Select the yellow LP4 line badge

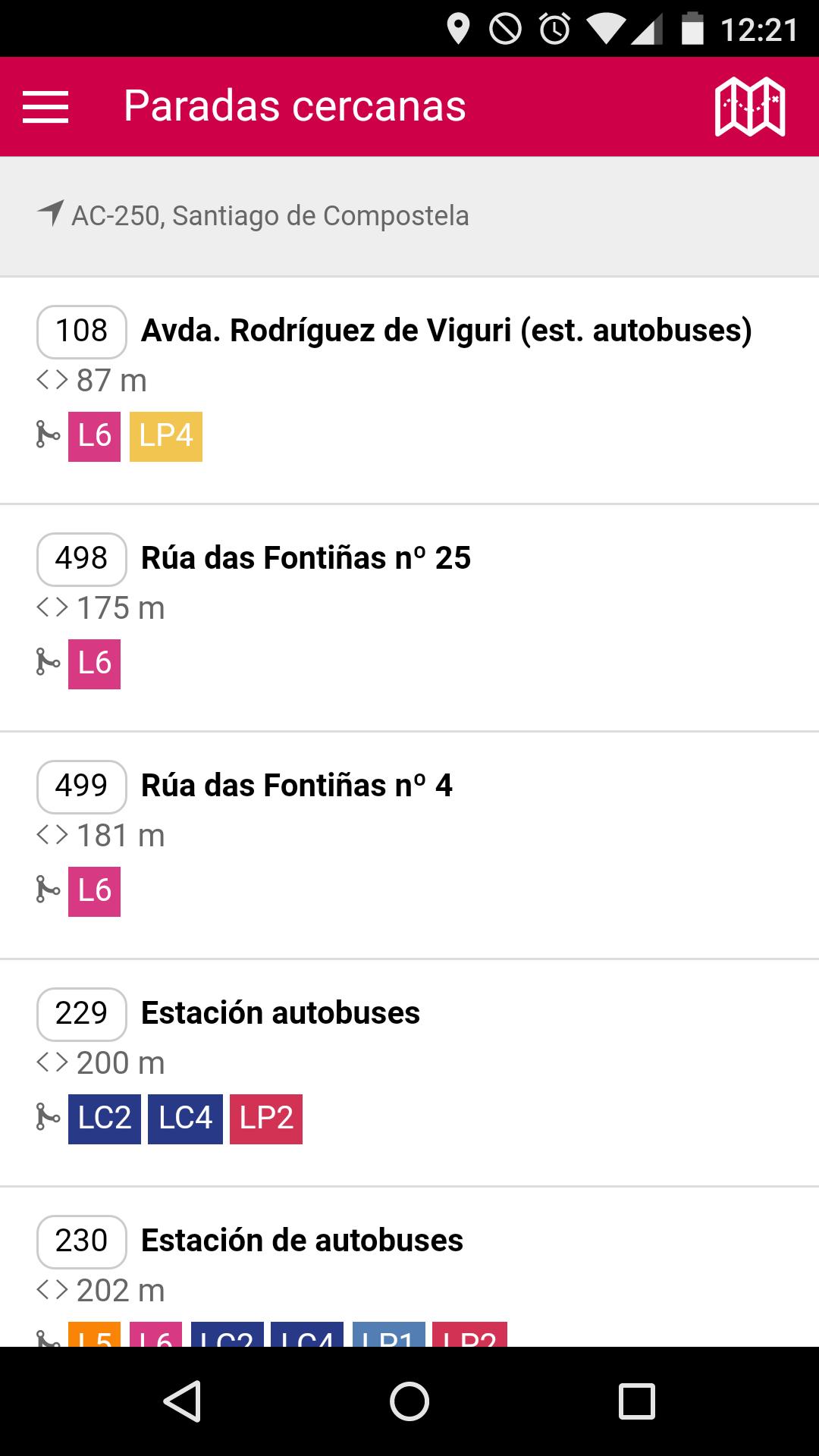coord(165,436)
